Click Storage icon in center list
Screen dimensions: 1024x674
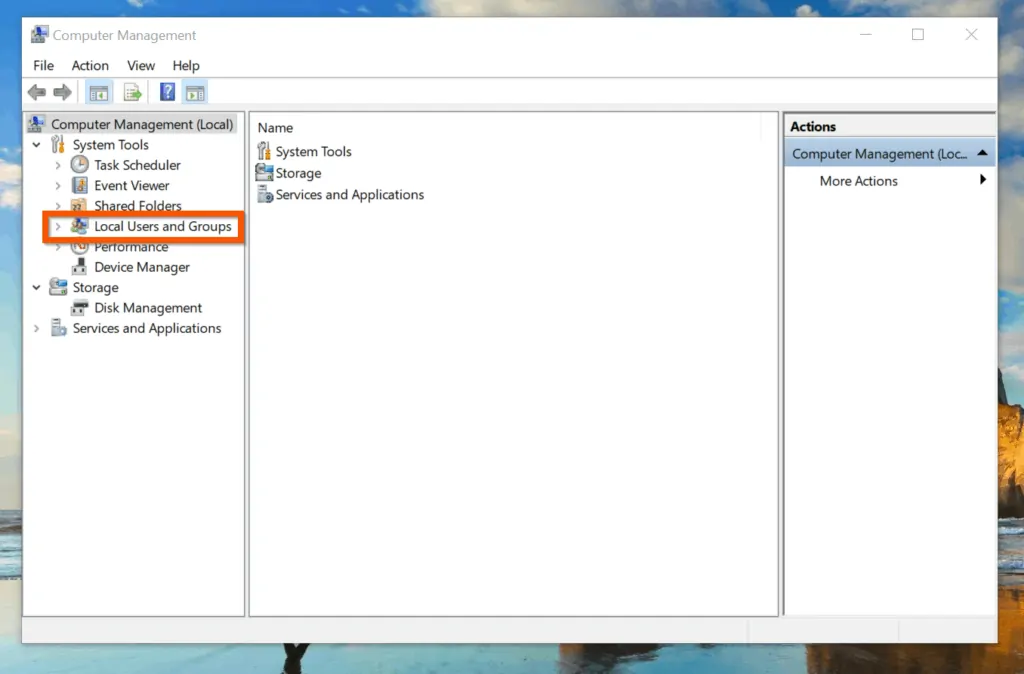click(x=264, y=172)
